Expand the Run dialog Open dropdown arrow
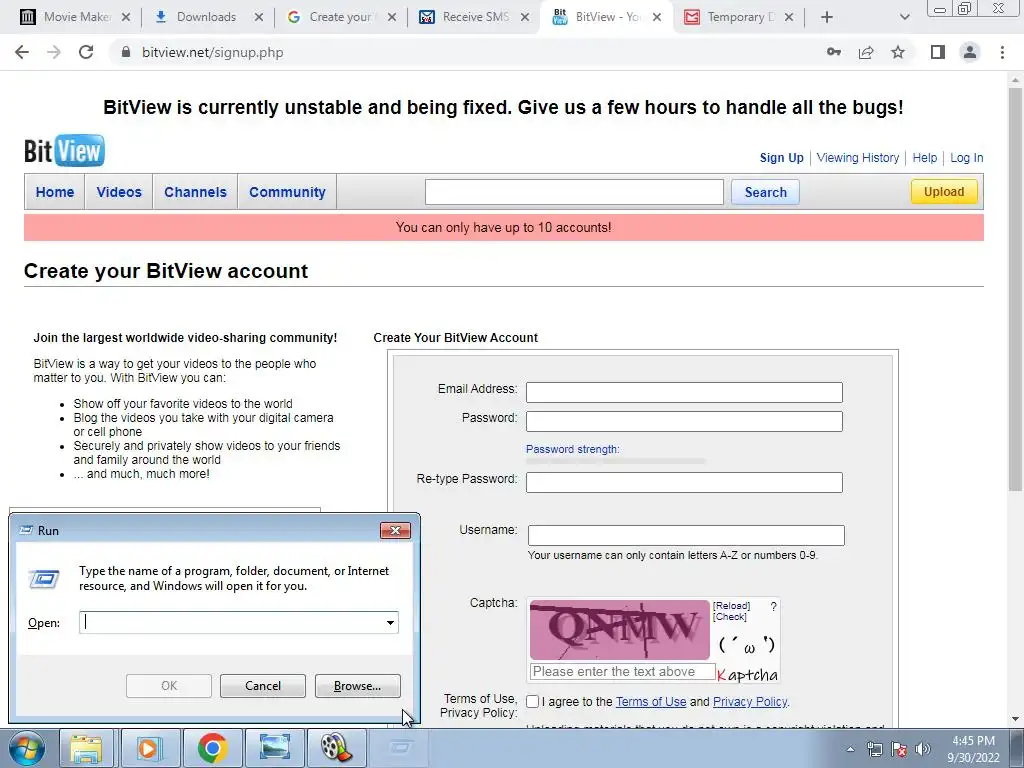 [x=391, y=622]
